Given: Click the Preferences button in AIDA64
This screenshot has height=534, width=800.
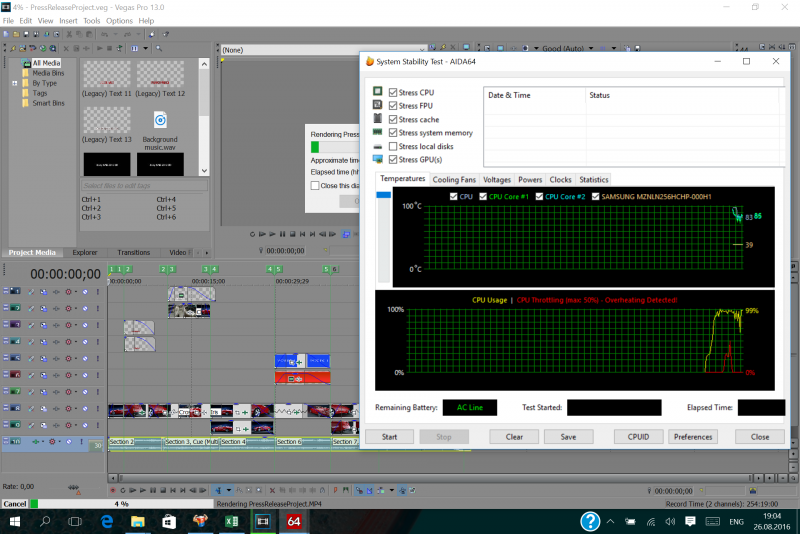Looking at the screenshot, I should point(693,437).
